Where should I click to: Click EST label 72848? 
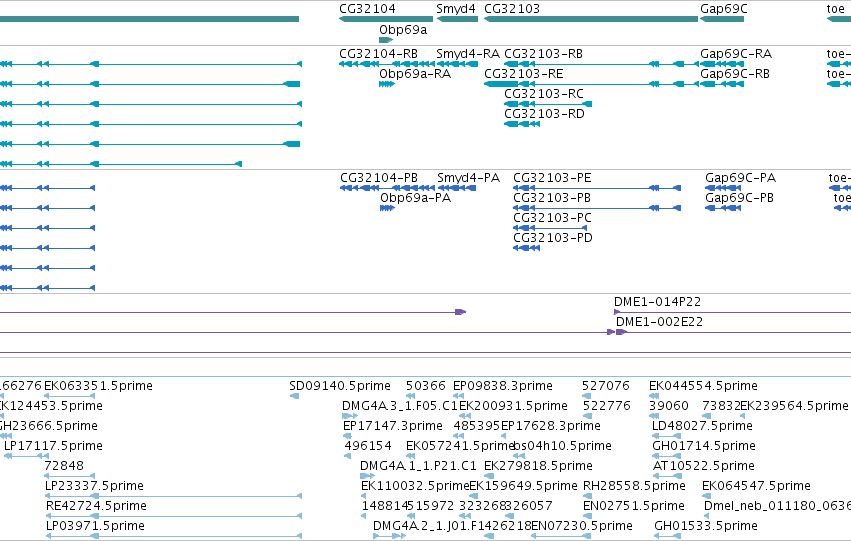coord(63,466)
